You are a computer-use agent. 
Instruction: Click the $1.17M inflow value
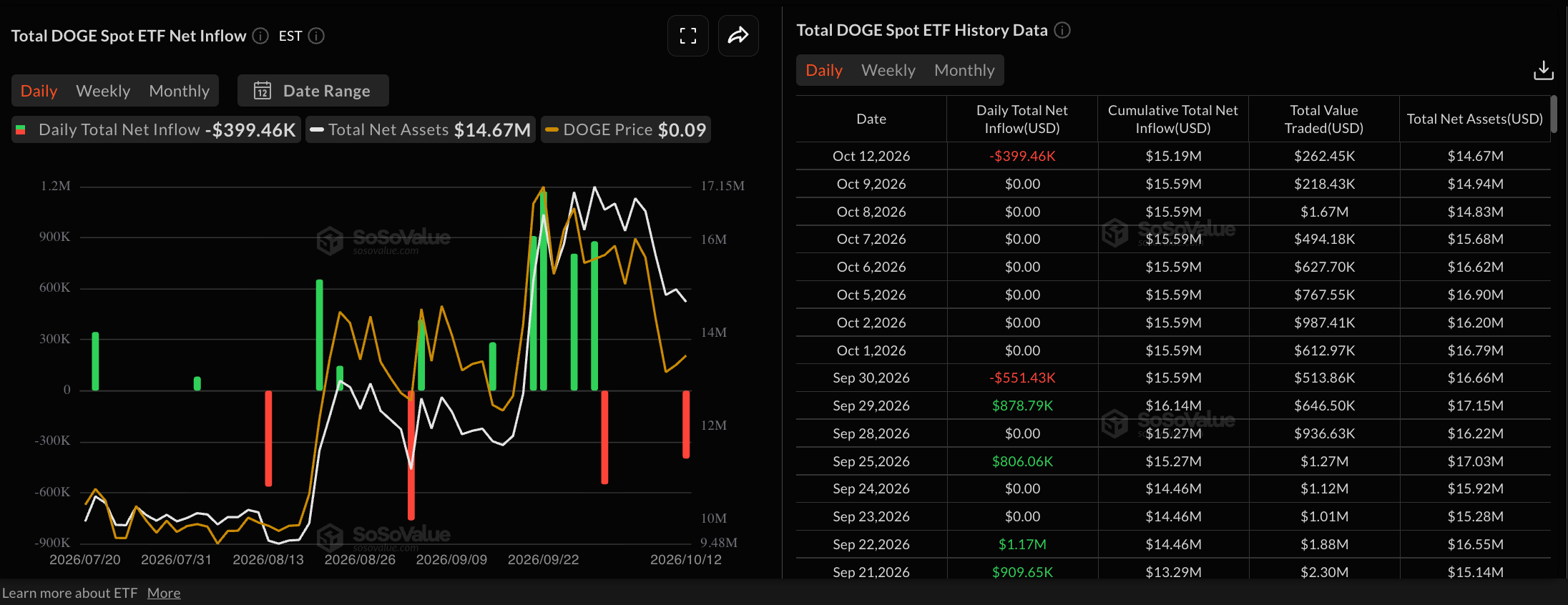pos(1022,544)
